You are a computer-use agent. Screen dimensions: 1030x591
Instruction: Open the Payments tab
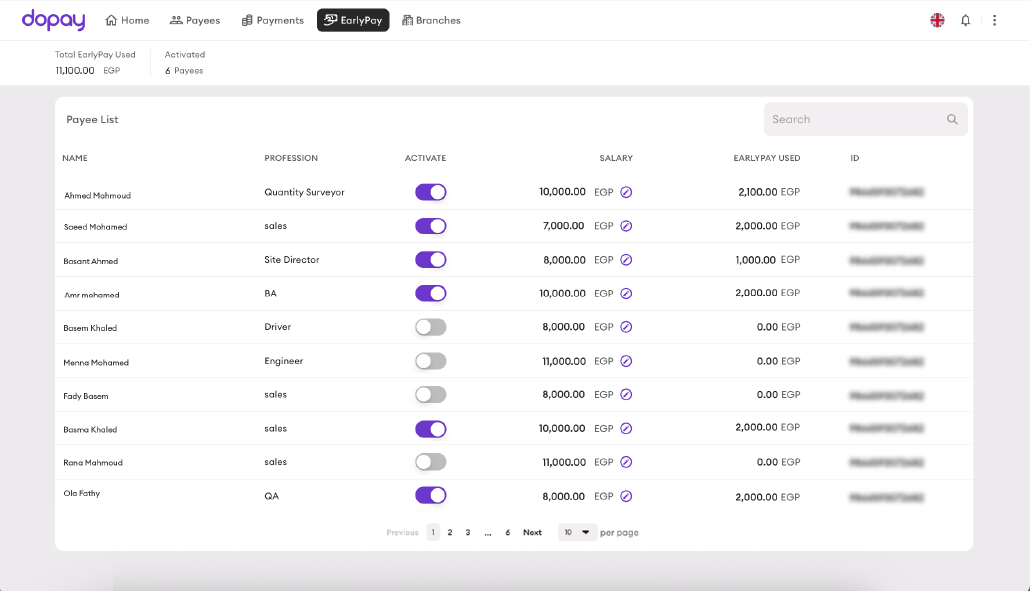(x=272, y=20)
